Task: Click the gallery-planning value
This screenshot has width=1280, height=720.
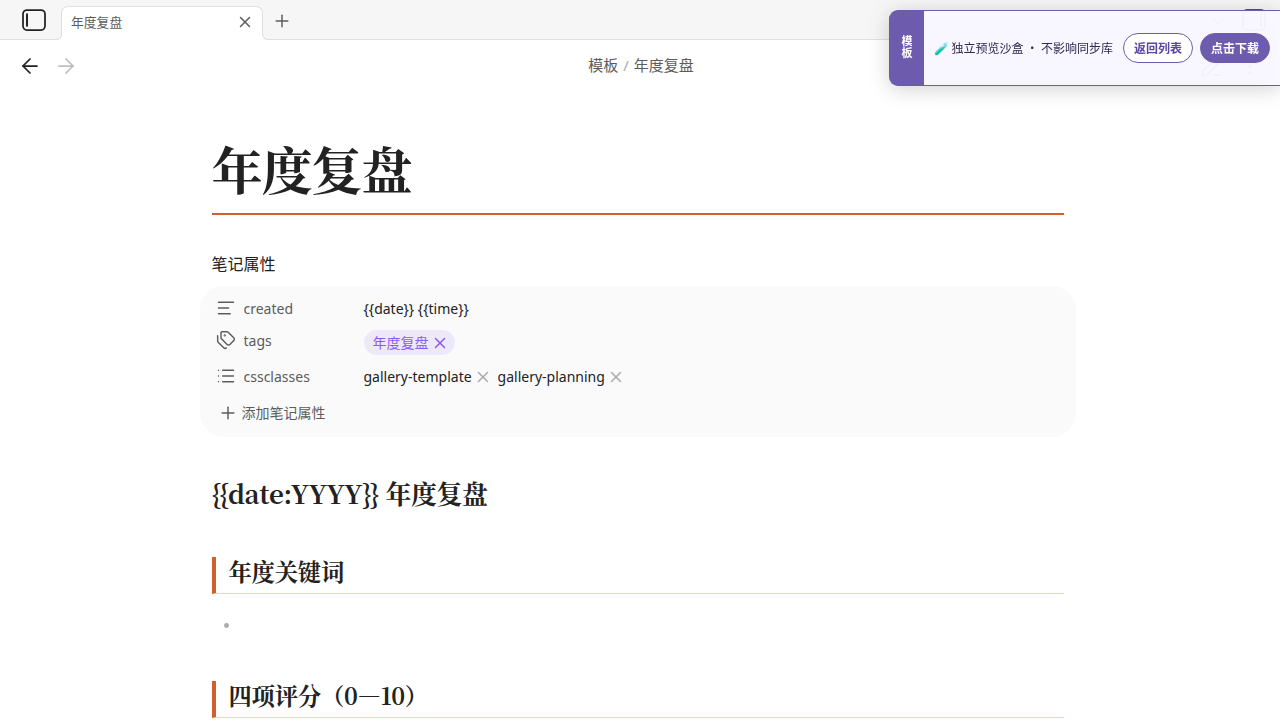Action: (x=551, y=377)
